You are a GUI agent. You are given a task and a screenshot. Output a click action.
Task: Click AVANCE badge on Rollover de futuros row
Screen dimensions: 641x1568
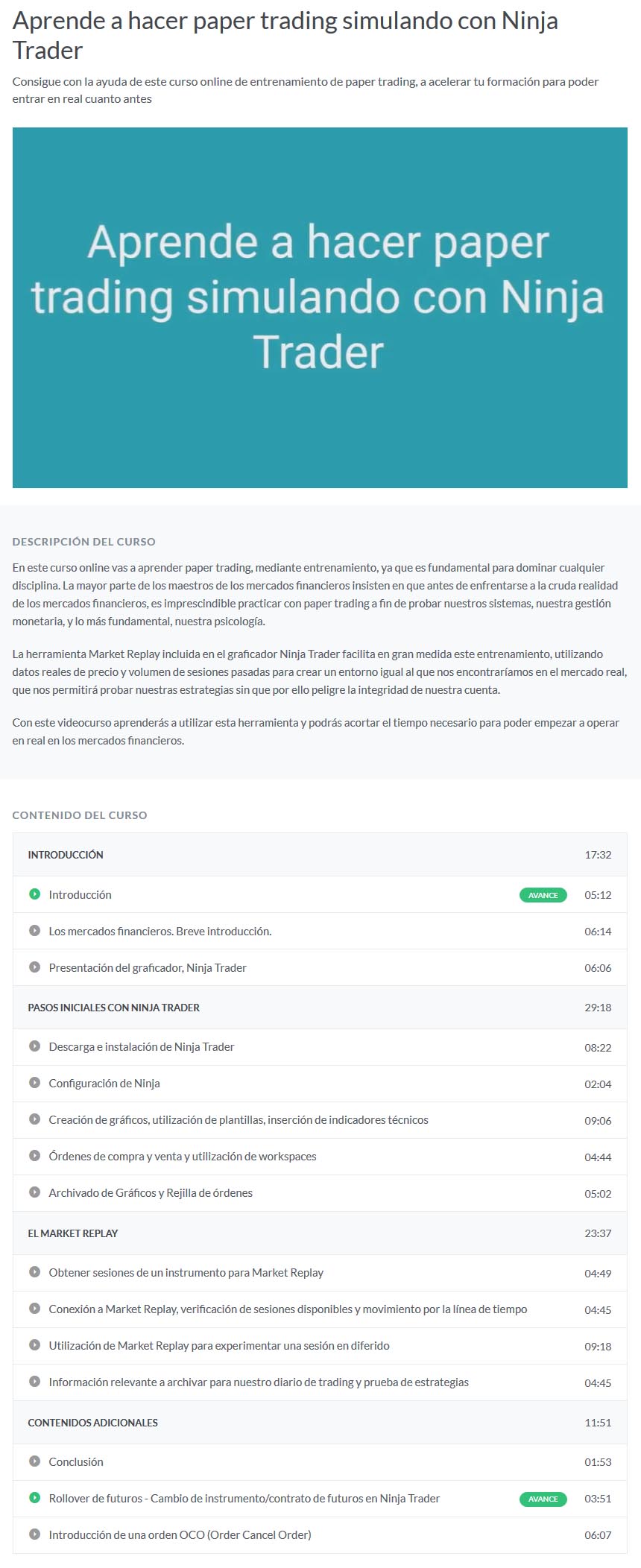tap(543, 1499)
